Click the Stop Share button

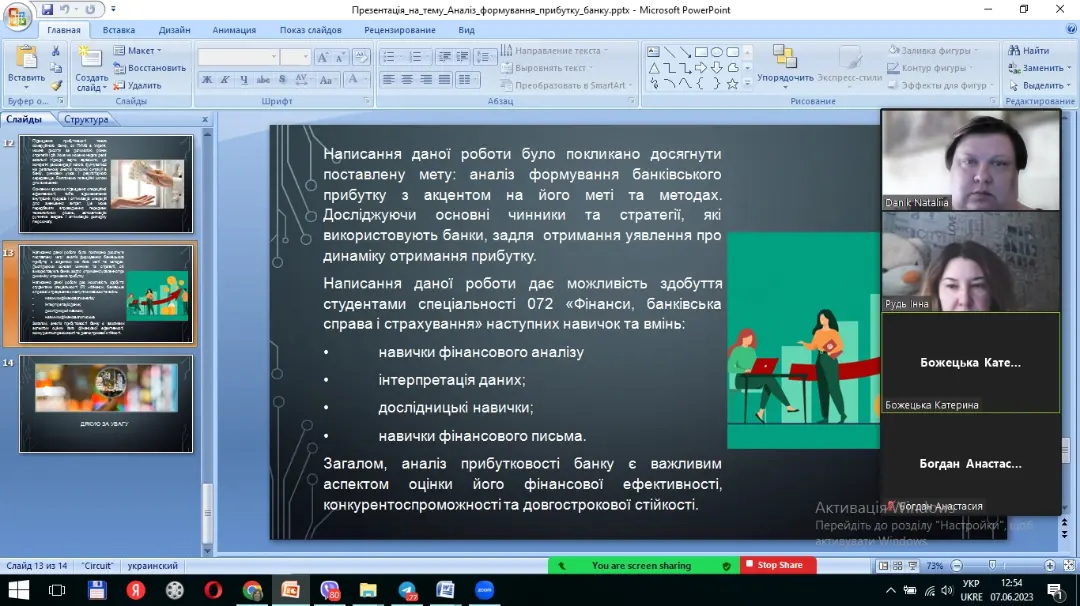(778, 566)
